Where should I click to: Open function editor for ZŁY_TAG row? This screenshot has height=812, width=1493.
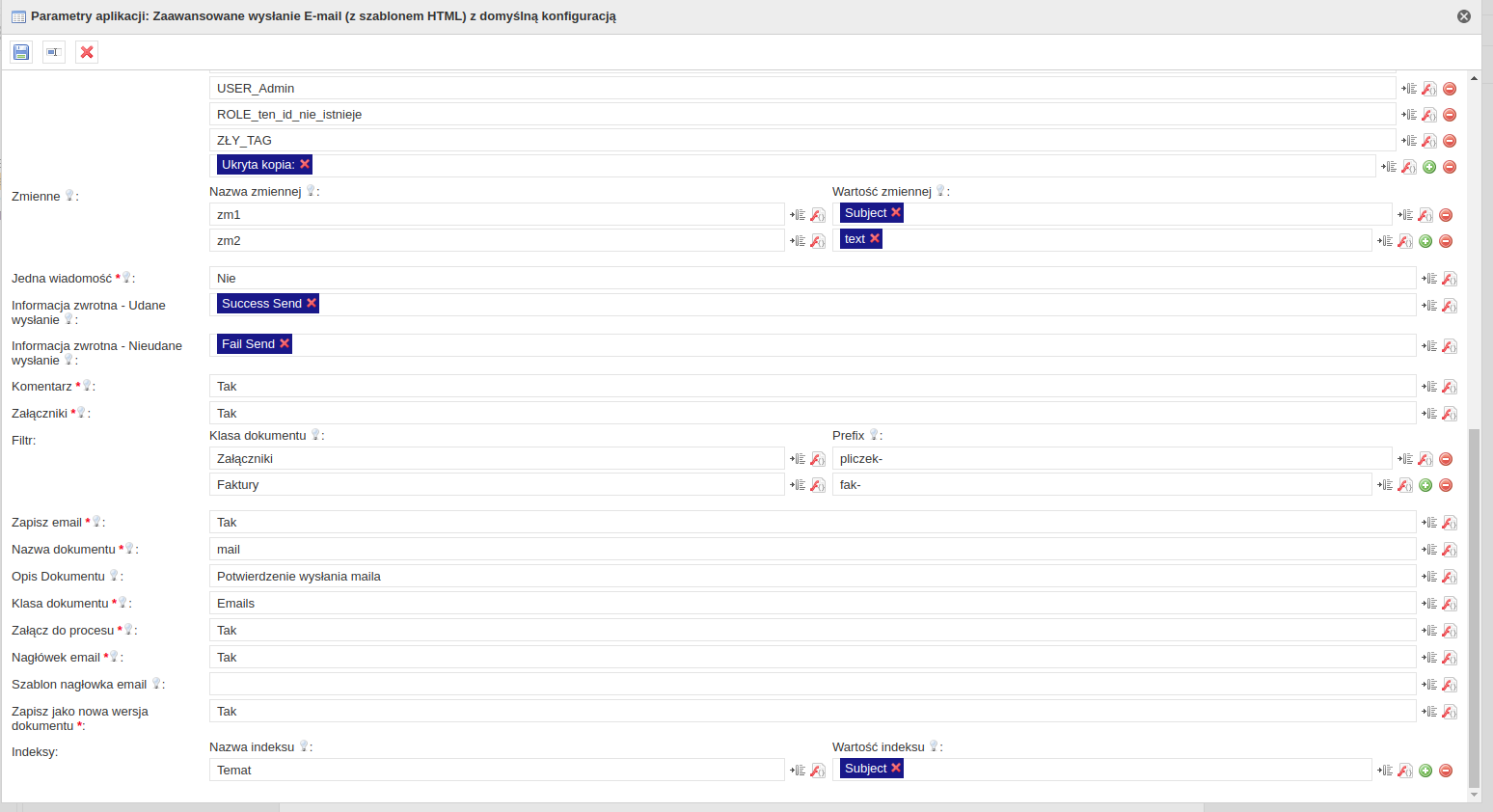(x=1429, y=141)
